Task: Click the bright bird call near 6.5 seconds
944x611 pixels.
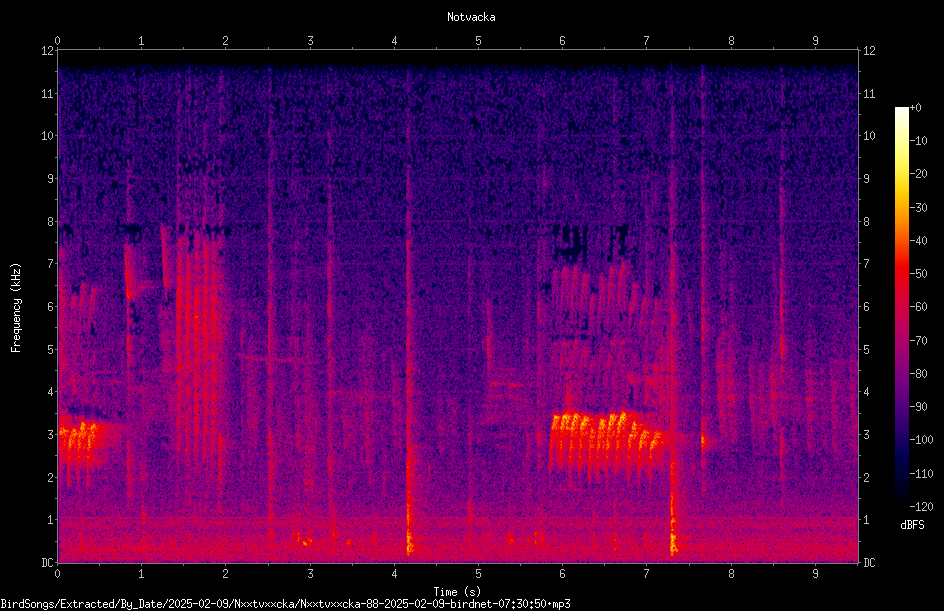Action: point(608,439)
